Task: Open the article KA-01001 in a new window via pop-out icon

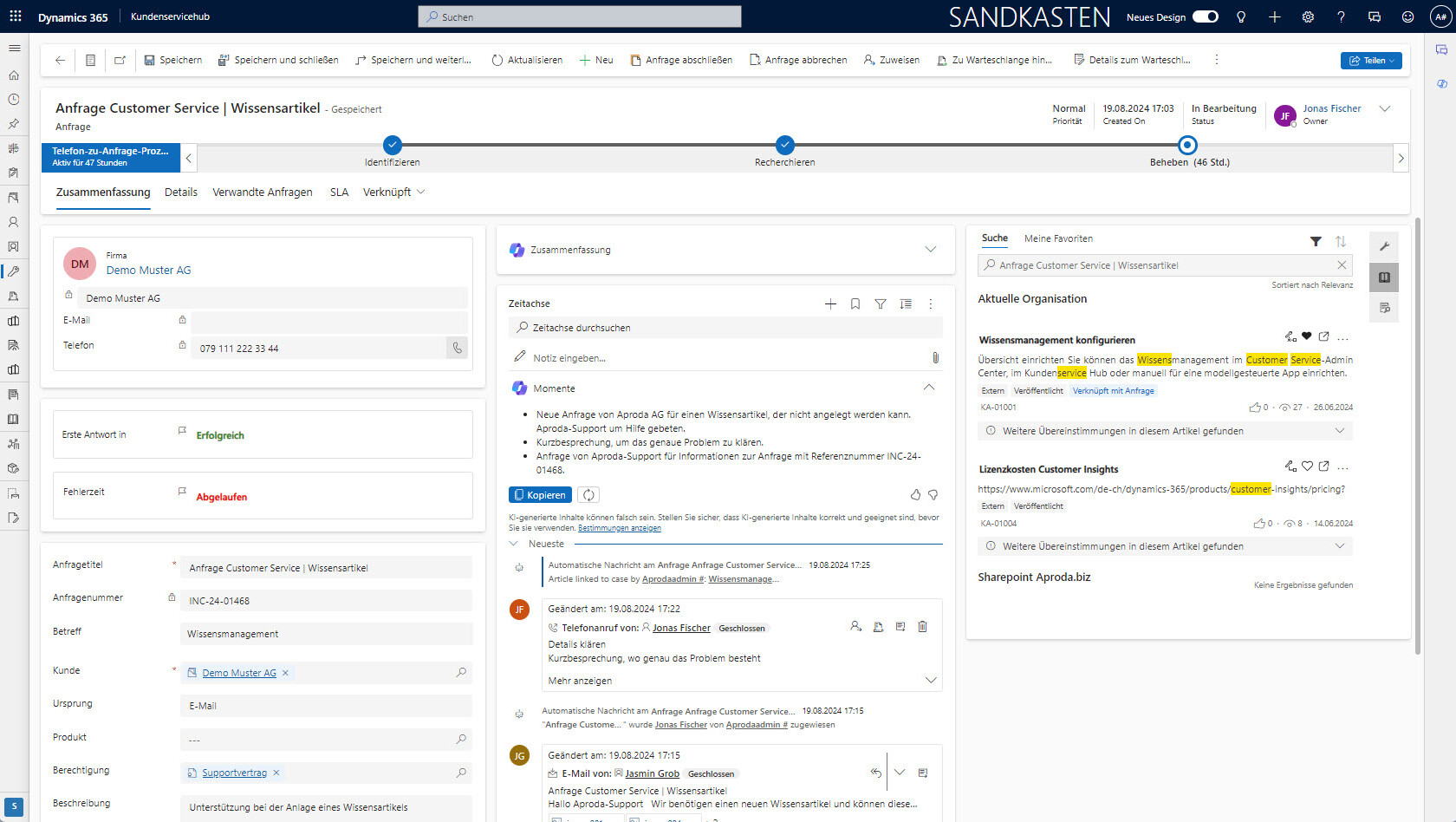Action: [x=1323, y=336]
